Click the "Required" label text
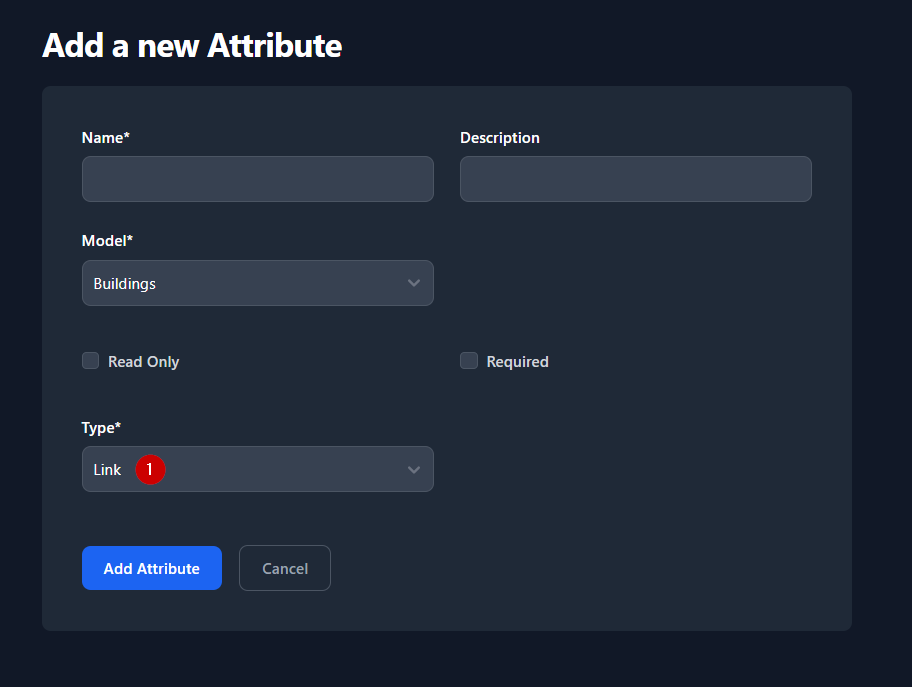Screen dimensions: 912x687 517,362
